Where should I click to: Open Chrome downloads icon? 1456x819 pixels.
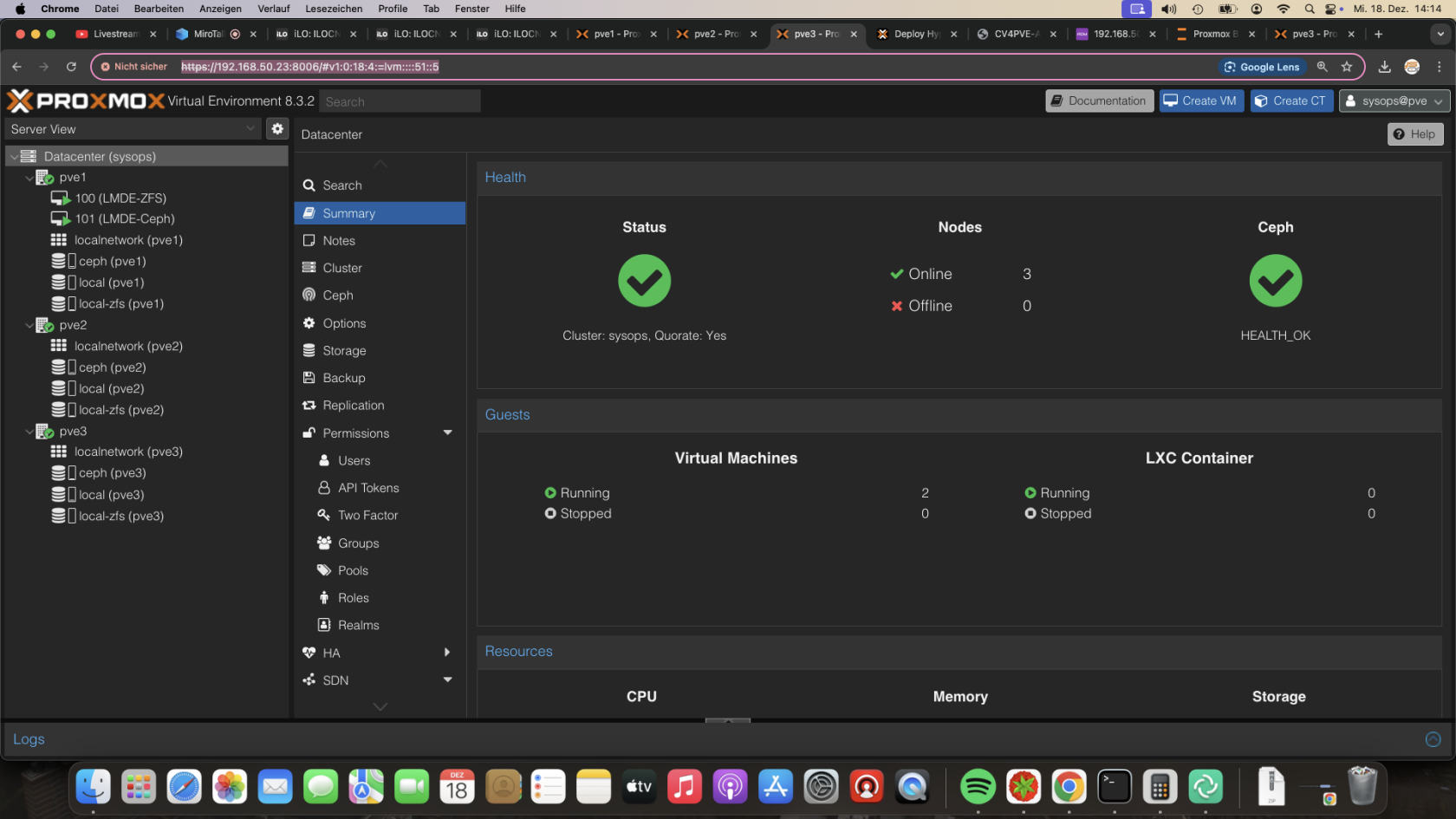pos(1385,67)
